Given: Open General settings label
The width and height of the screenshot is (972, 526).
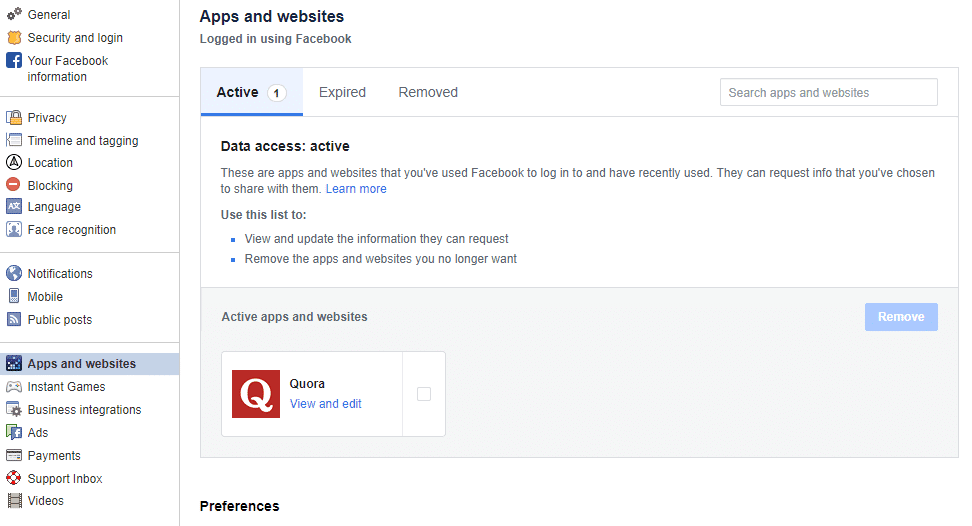Looking at the screenshot, I should pyautogui.click(x=49, y=14).
